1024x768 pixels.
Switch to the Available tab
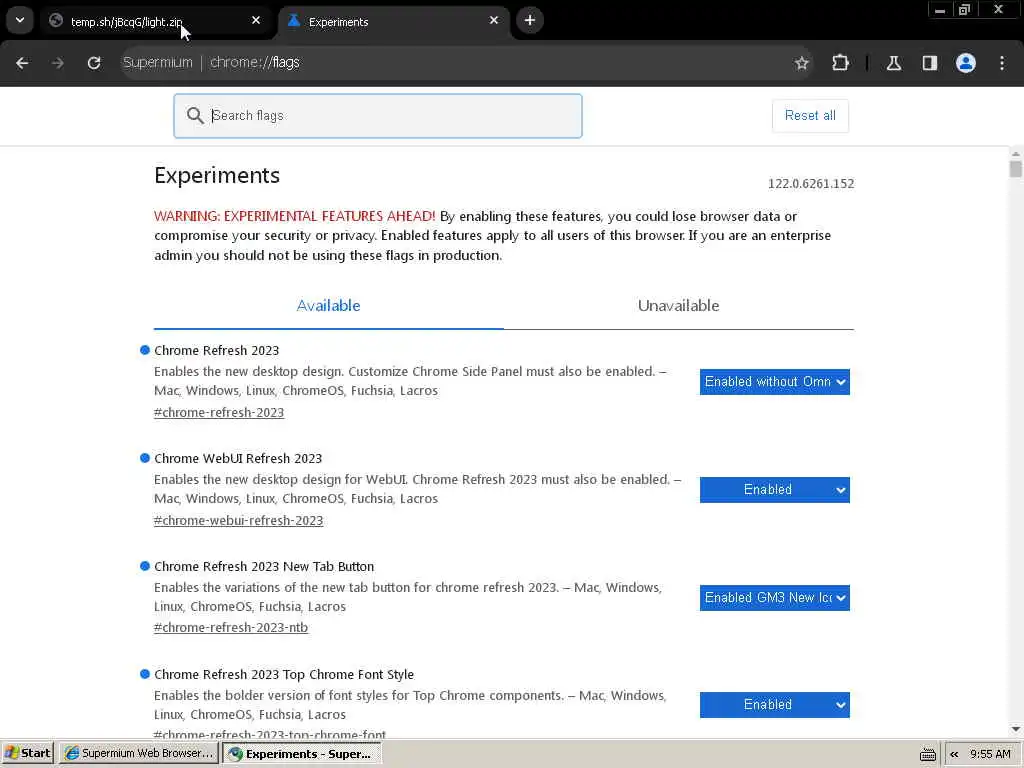[x=328, y=306]
